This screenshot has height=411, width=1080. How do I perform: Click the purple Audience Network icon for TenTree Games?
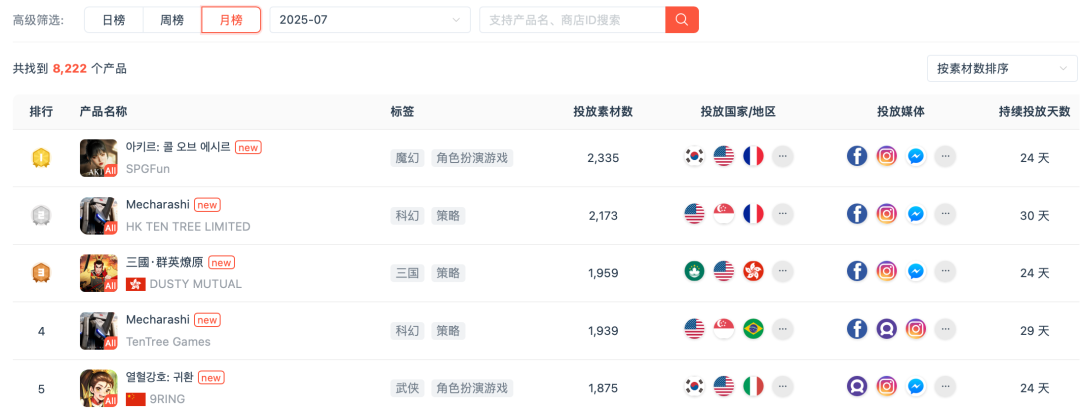(886, 329)
